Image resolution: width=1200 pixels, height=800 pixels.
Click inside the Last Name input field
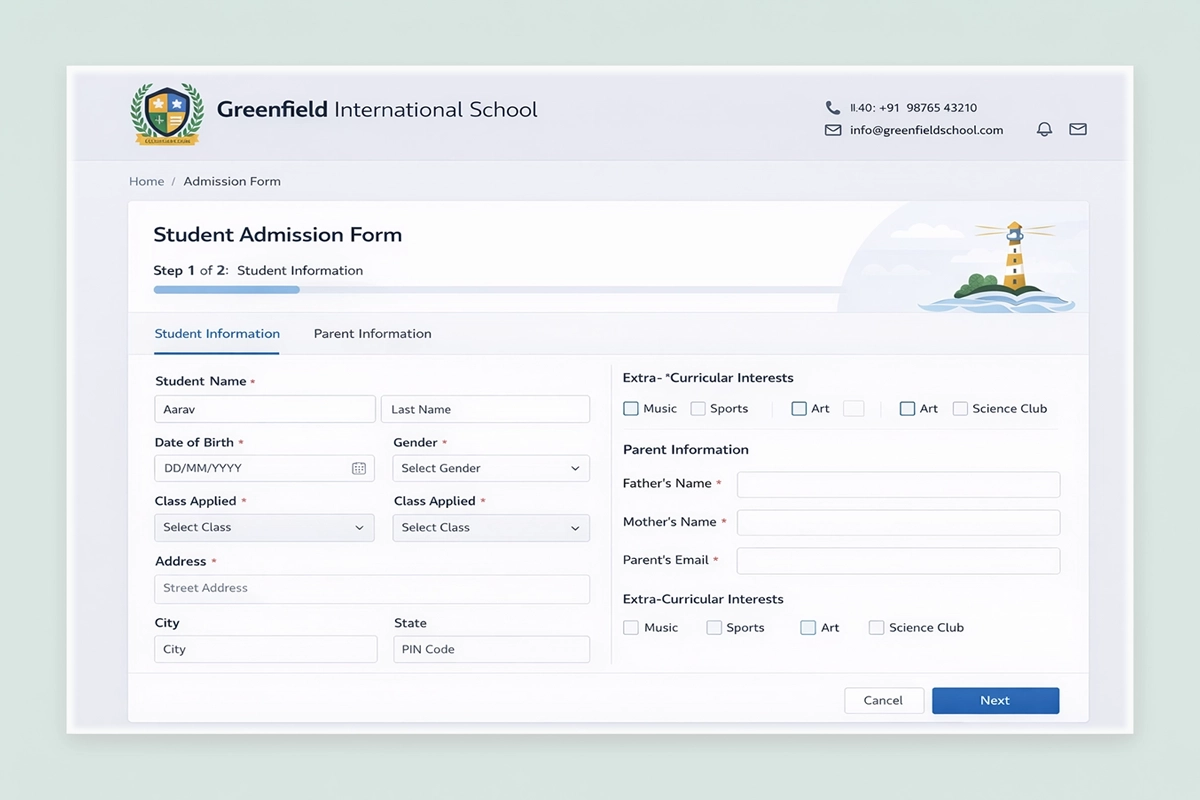(x=485, y=408)
